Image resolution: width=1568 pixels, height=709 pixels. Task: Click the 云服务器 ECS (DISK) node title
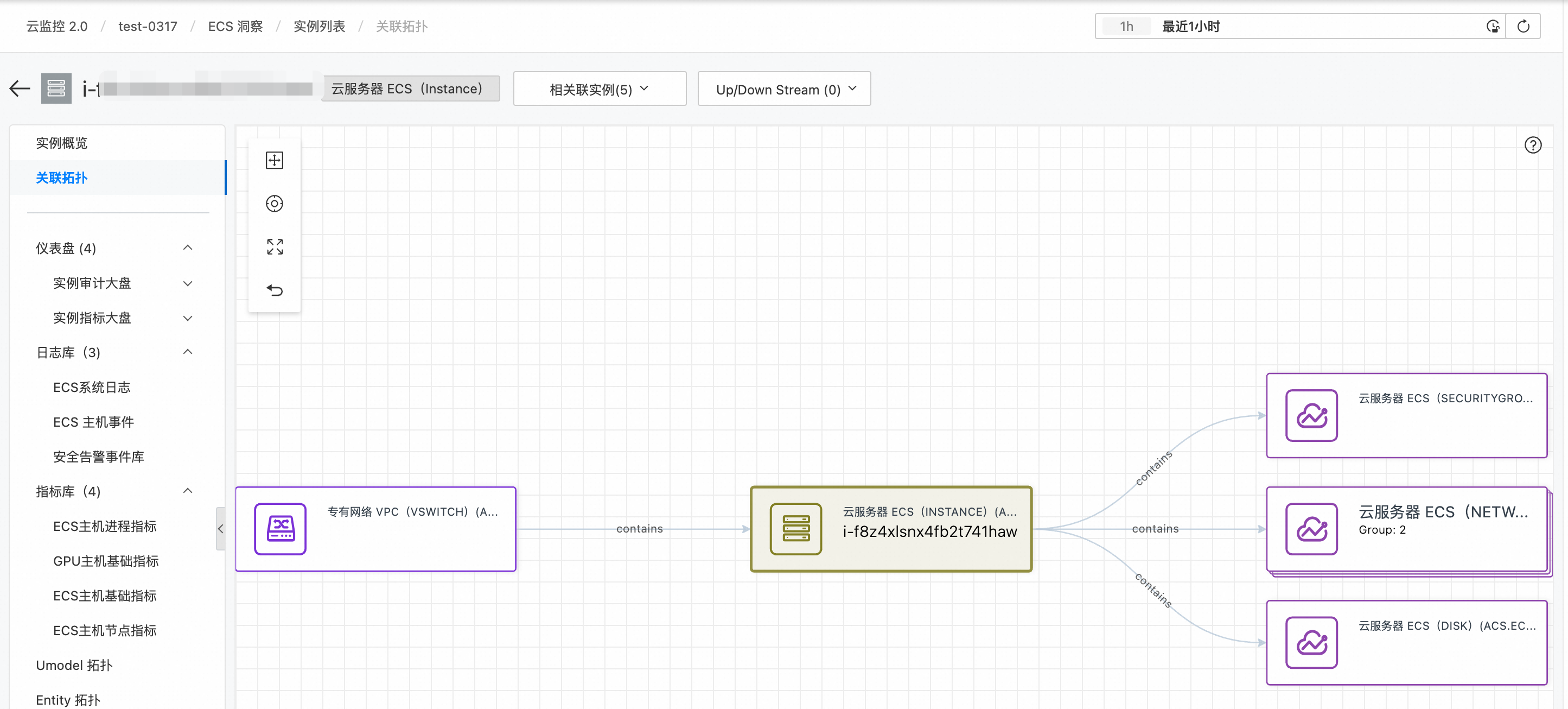(1447, 625)
